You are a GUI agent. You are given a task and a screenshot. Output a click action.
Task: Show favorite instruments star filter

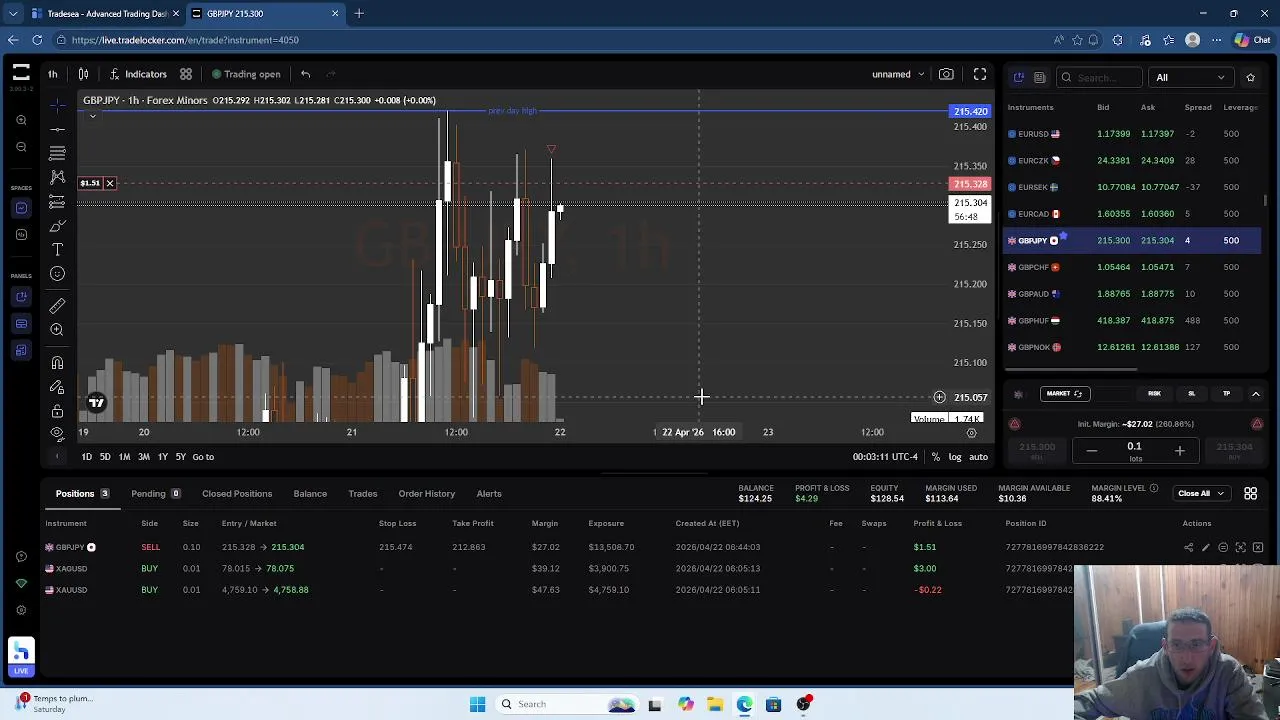click(x=1250, y=77)
